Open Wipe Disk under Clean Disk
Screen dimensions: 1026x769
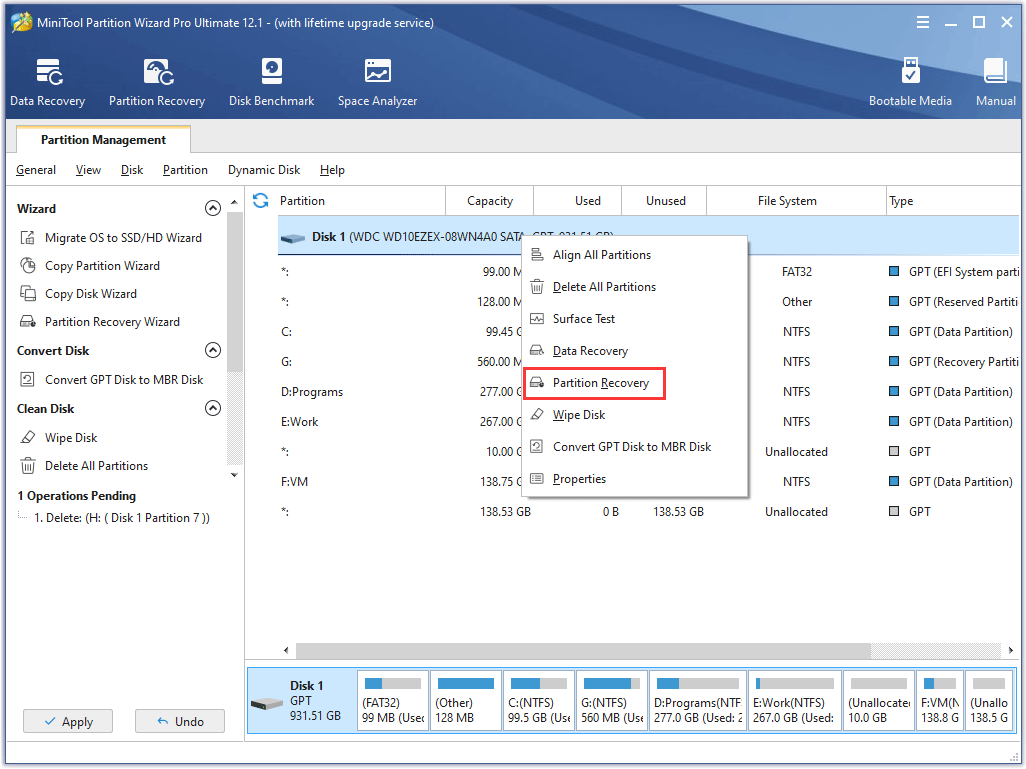point(74,437)
